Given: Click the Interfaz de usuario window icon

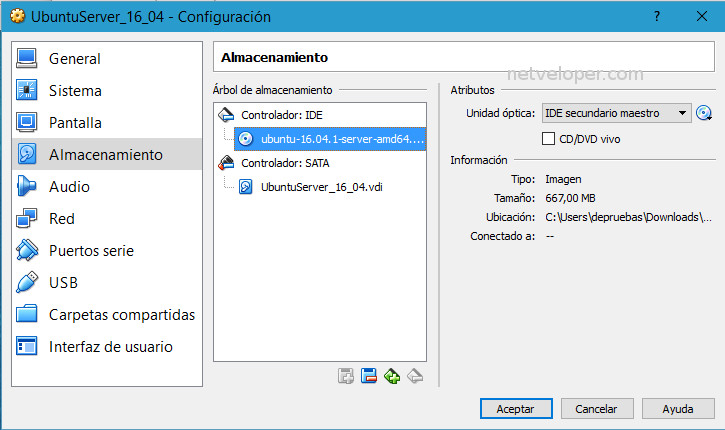Looking at the screenshot, I should [26, 346].
